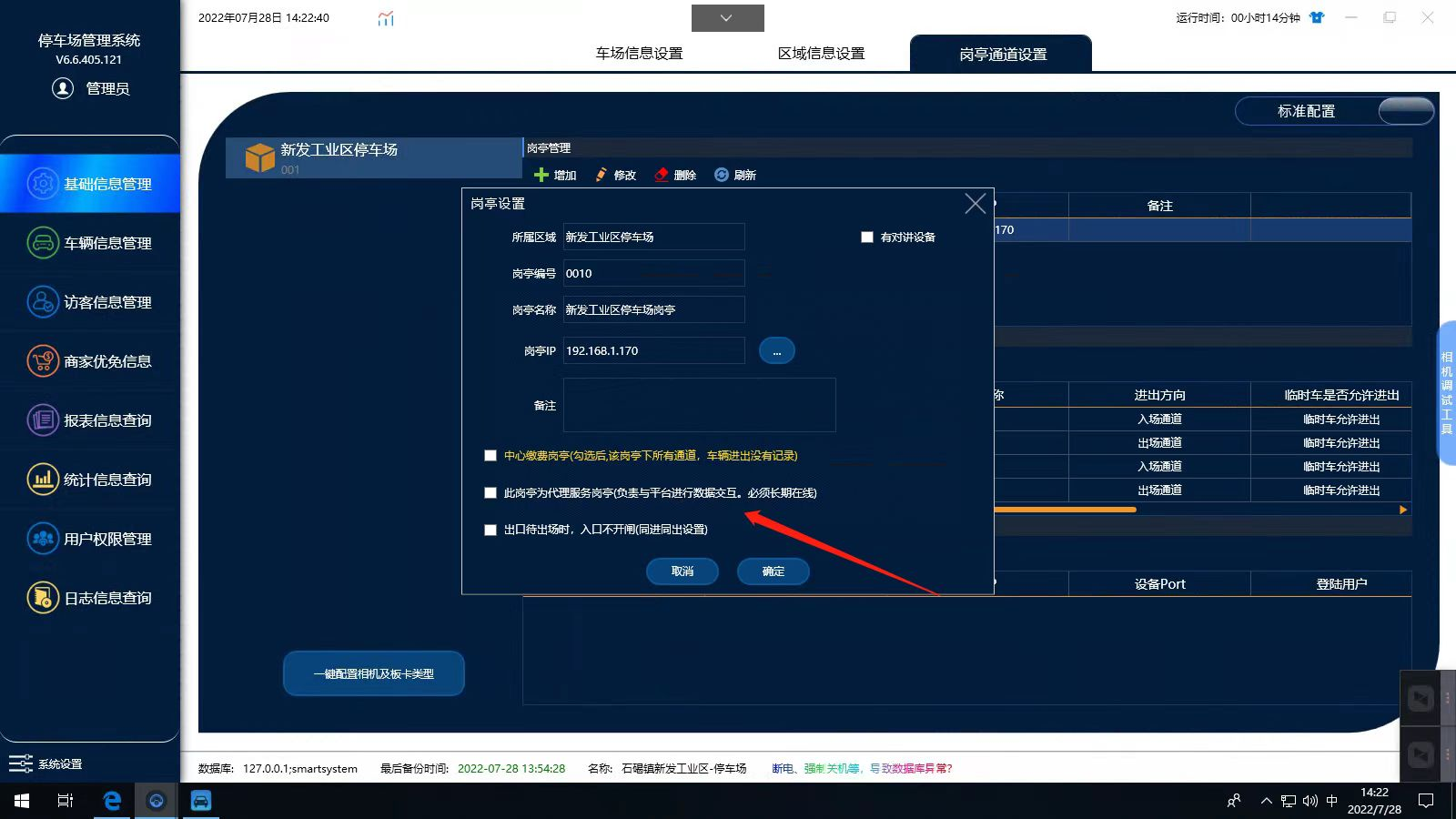The height and width of the screenshot is (819, 1456).
Task: Click the 备注 text area
Action: pos(699,405)
